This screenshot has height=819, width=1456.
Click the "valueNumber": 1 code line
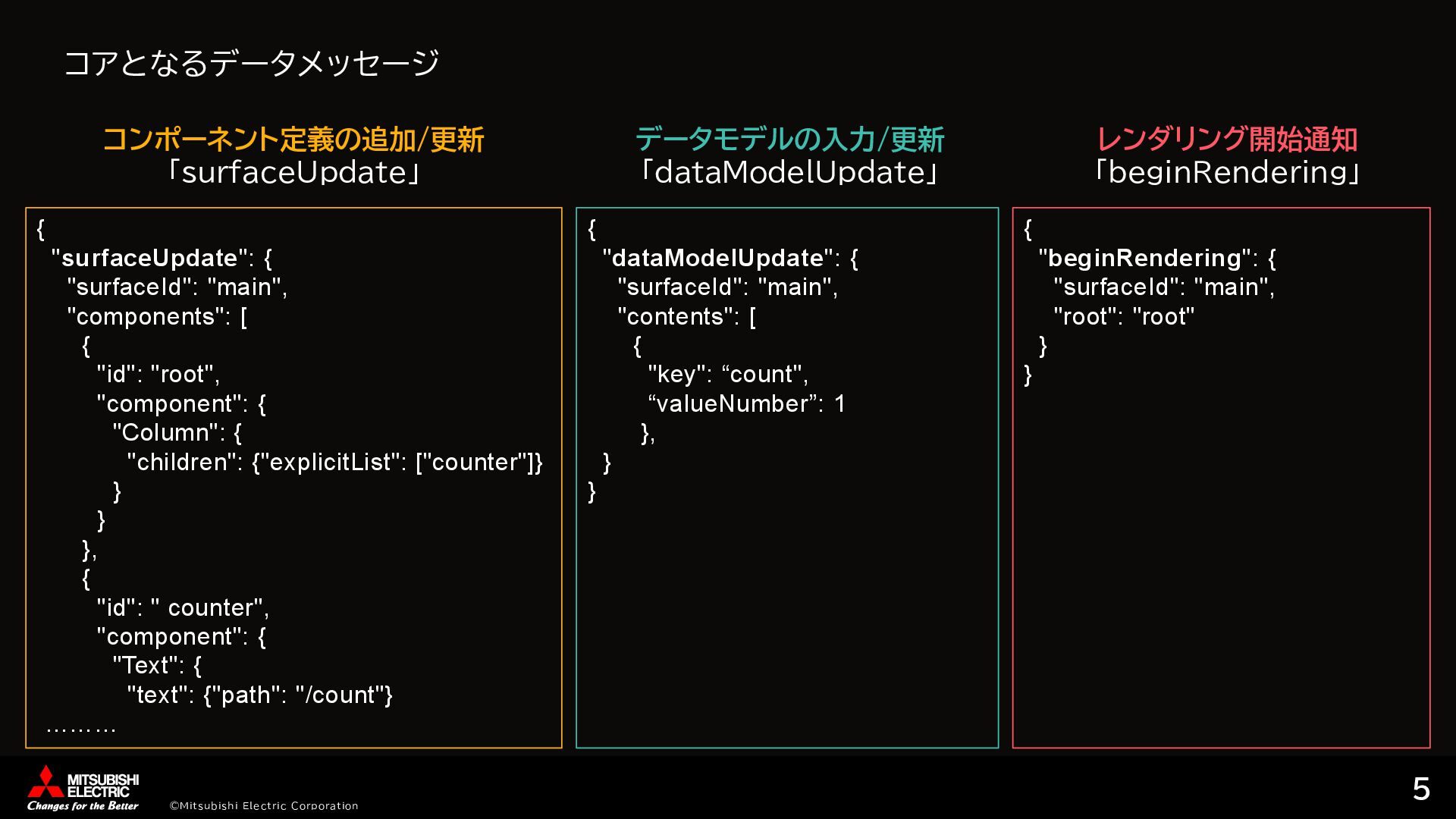point(746,404)
